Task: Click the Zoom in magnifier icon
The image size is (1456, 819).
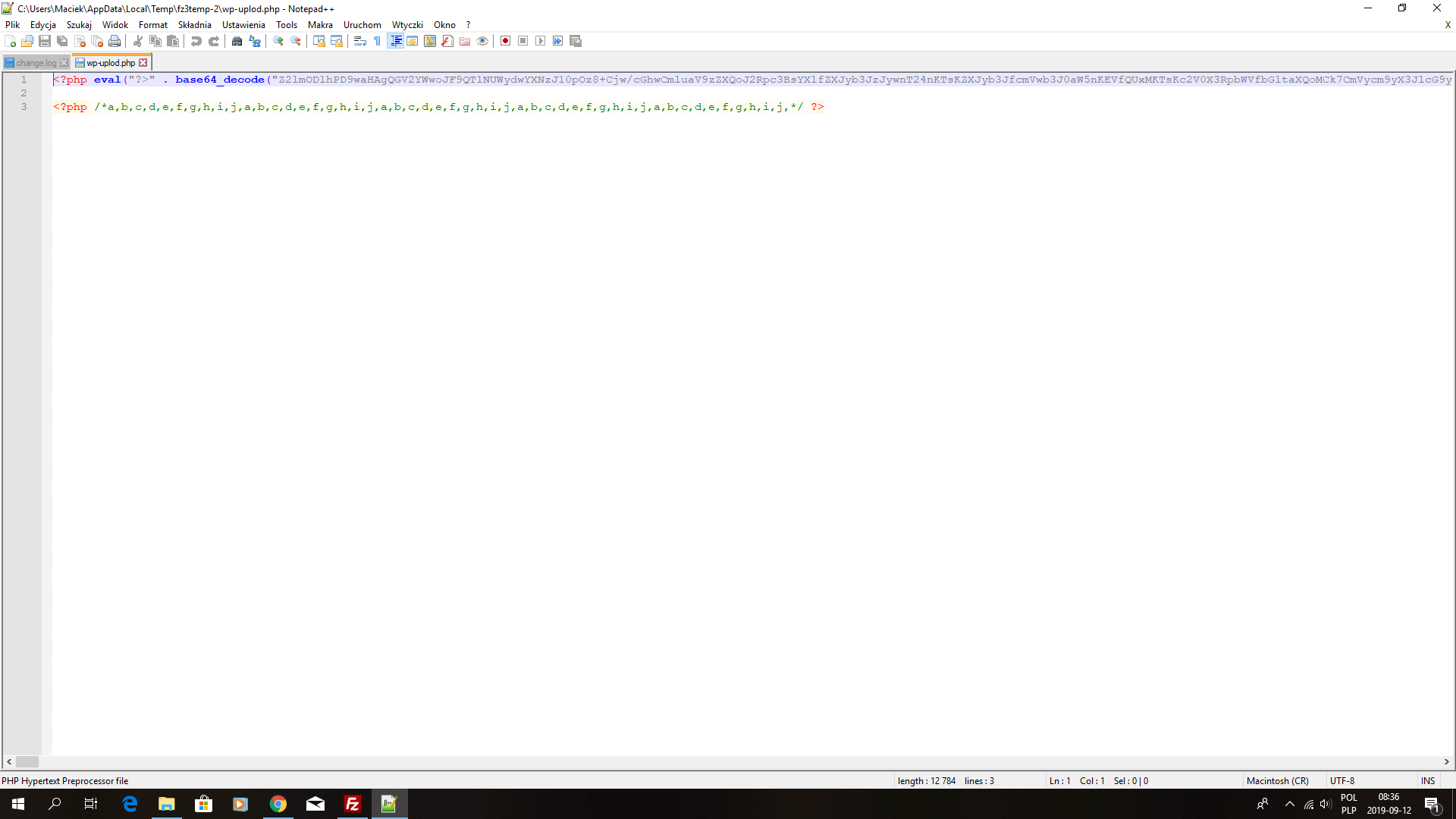Action: click(x=278, y=41)
